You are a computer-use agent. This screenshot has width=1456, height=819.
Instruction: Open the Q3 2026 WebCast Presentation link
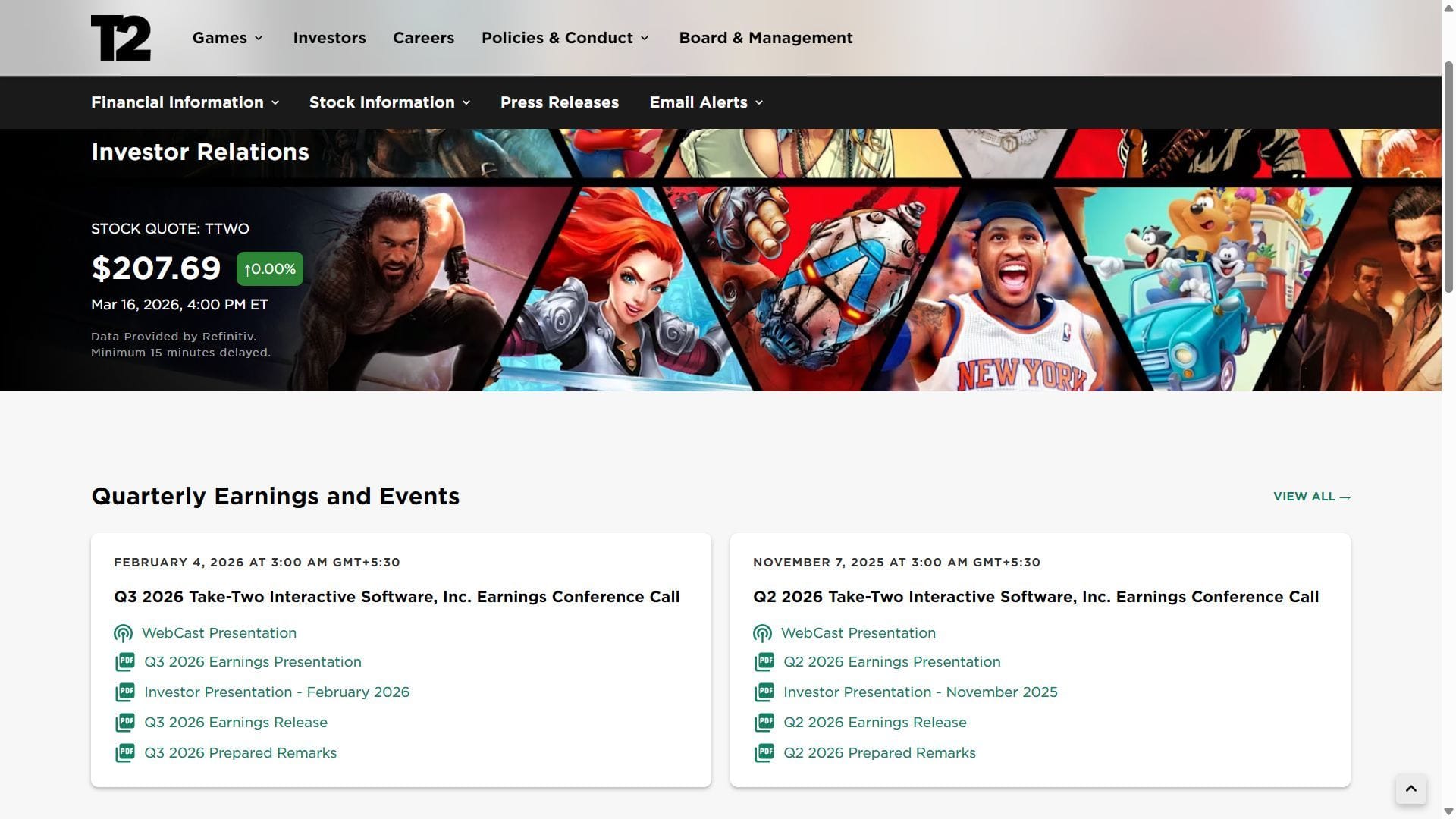[x=219, y=633]
